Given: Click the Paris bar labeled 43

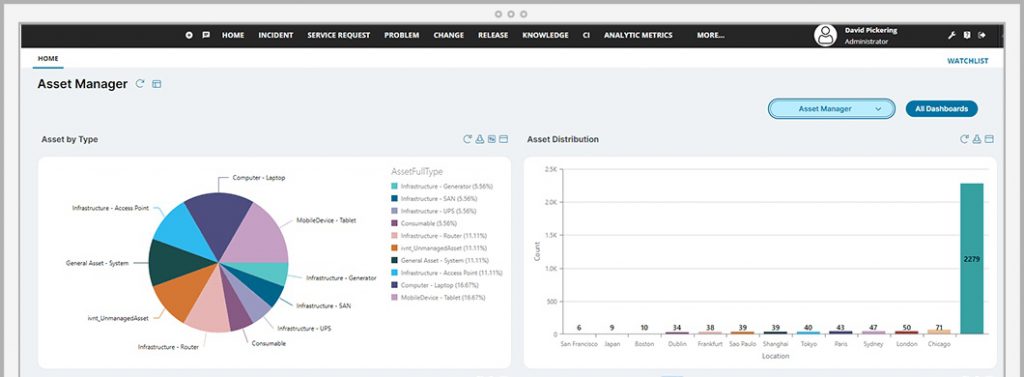Looking at the screenshot, I should click(x=840, y=333).
